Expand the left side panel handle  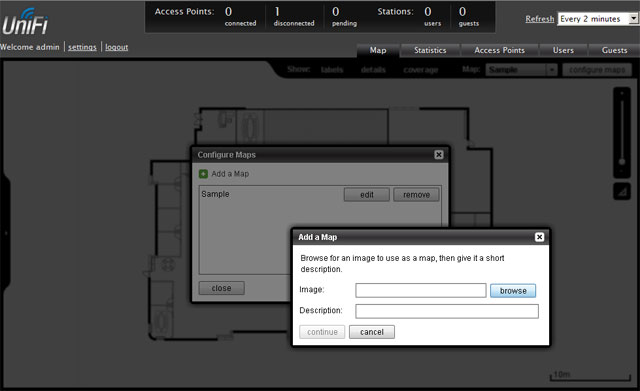(x=5, y=233)
